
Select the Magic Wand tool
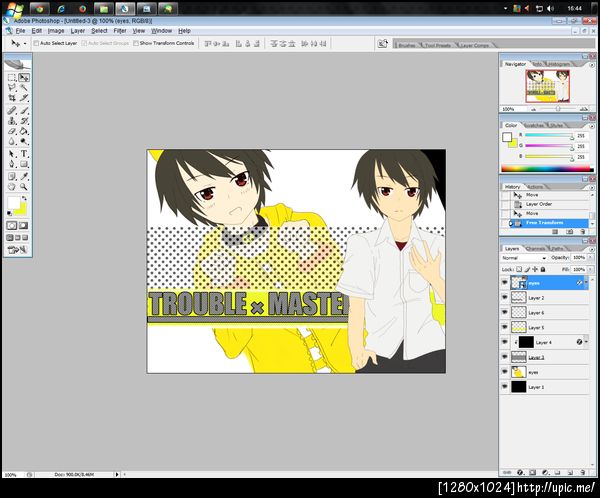point(24,88)
